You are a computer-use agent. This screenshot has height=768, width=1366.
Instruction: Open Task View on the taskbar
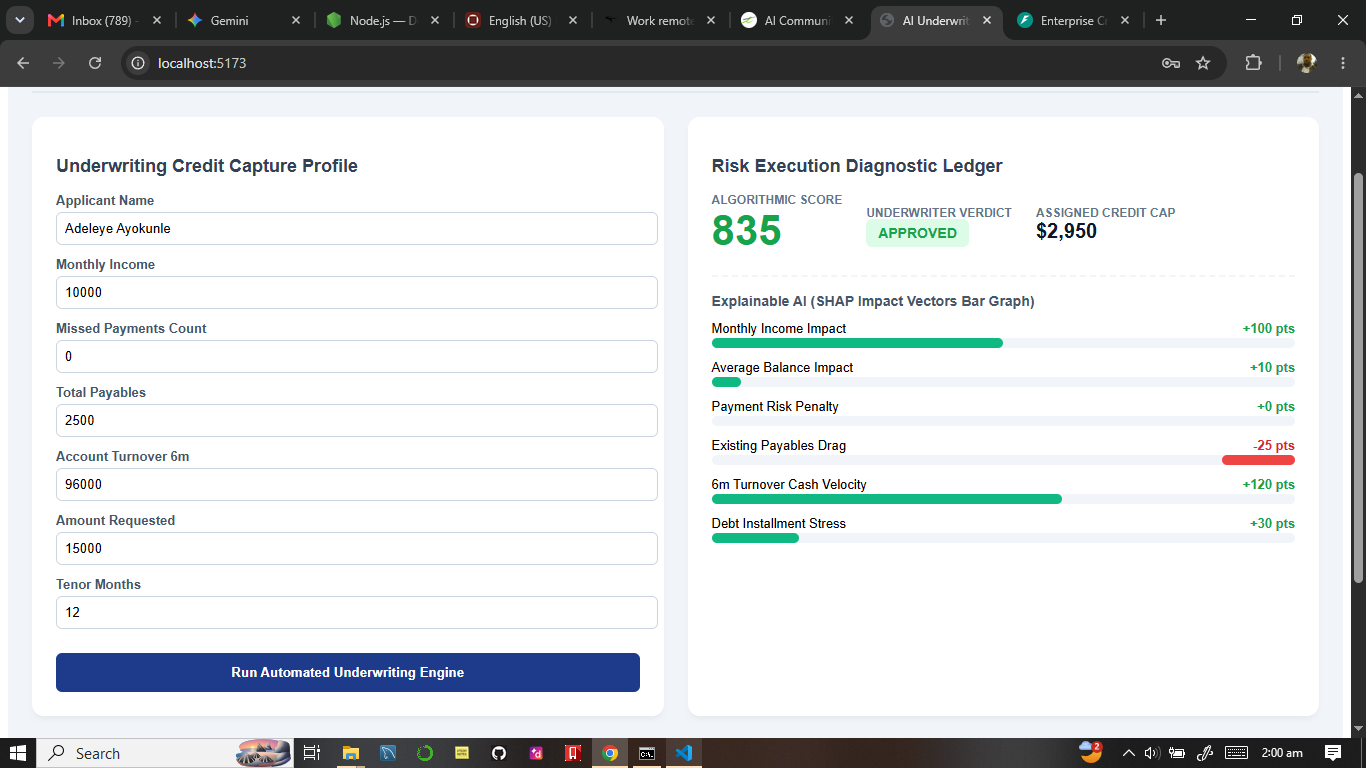click(x=311, y=753)
